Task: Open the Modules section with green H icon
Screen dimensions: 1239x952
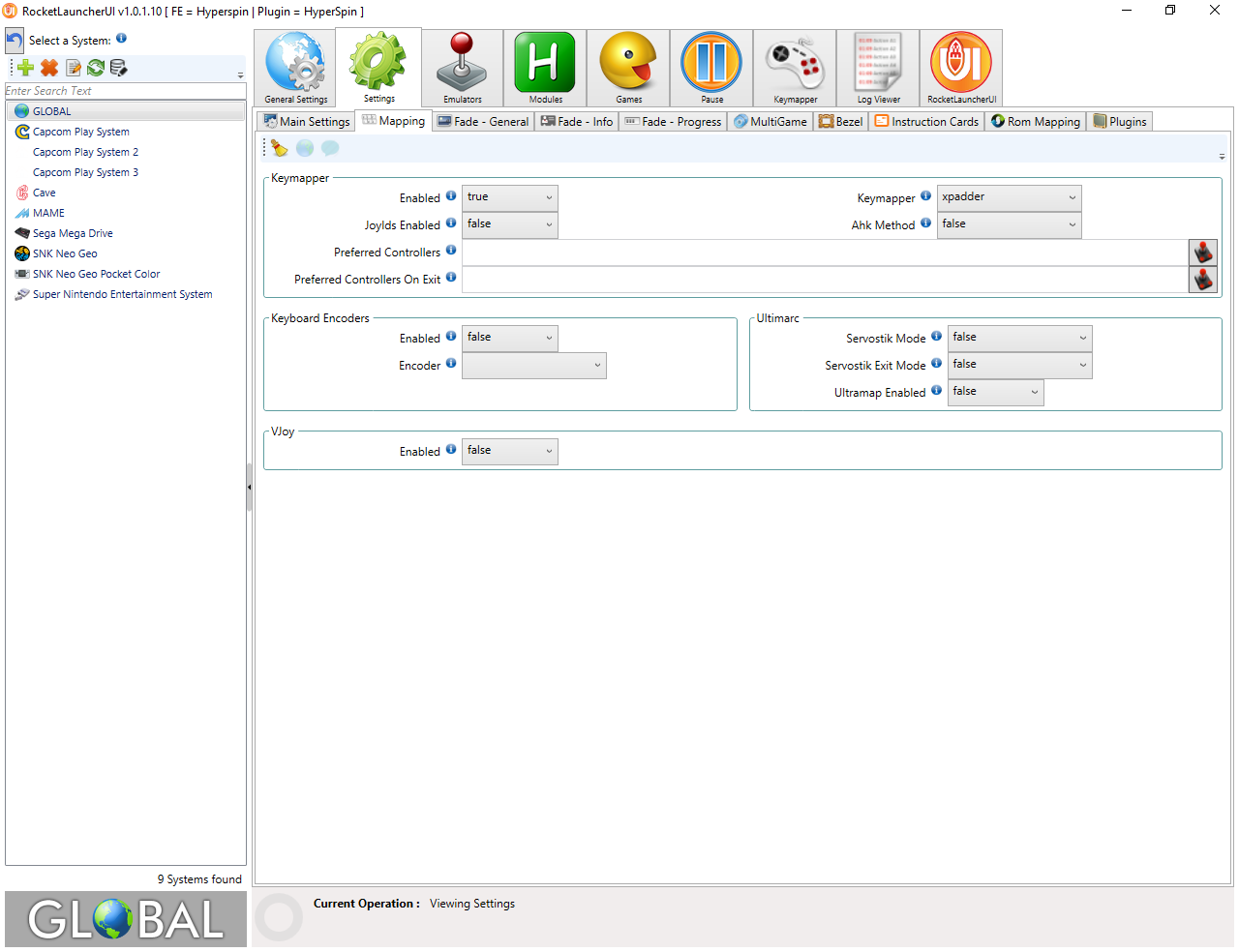Action: coord(545,68)
